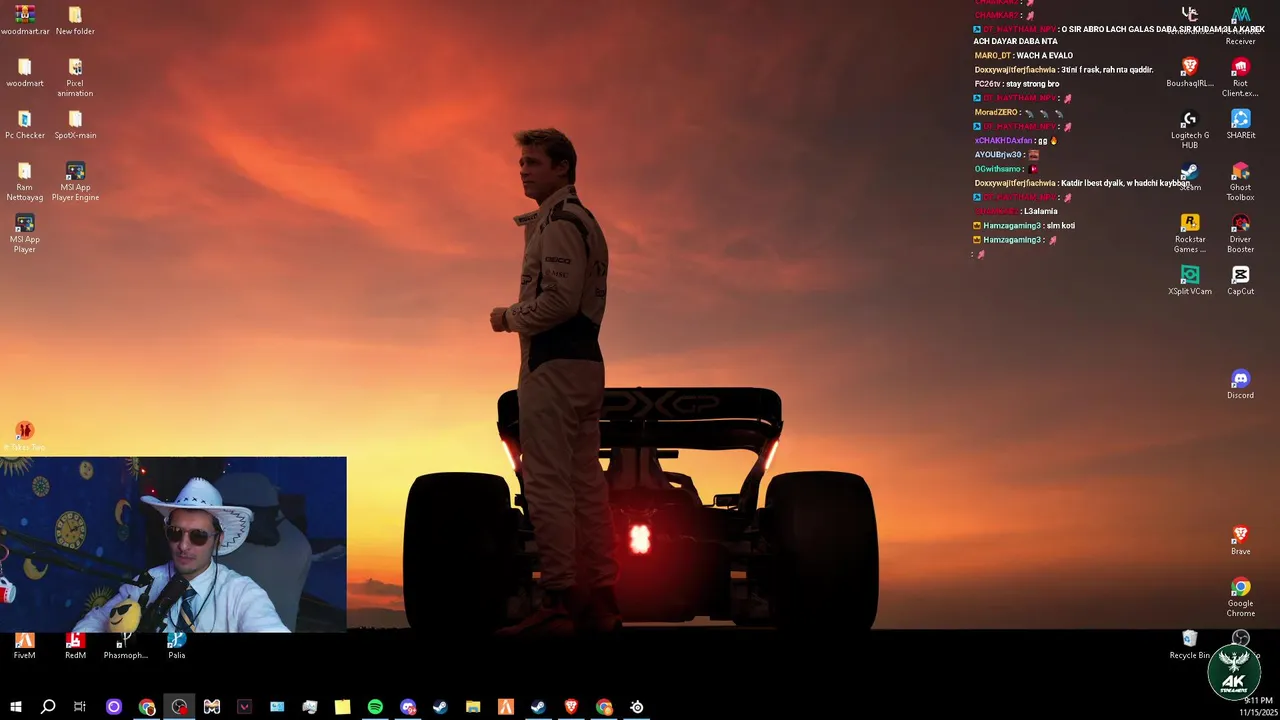Select the RedM desktop shortcut
The image size is (1280, 720).
click(x=75, y=645)
